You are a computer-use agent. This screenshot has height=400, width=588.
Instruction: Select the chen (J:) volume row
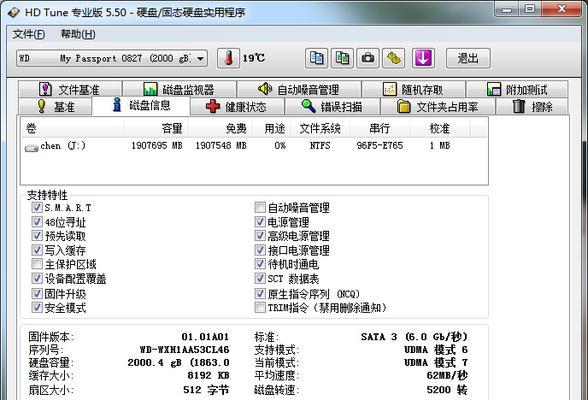coord(254,146)
